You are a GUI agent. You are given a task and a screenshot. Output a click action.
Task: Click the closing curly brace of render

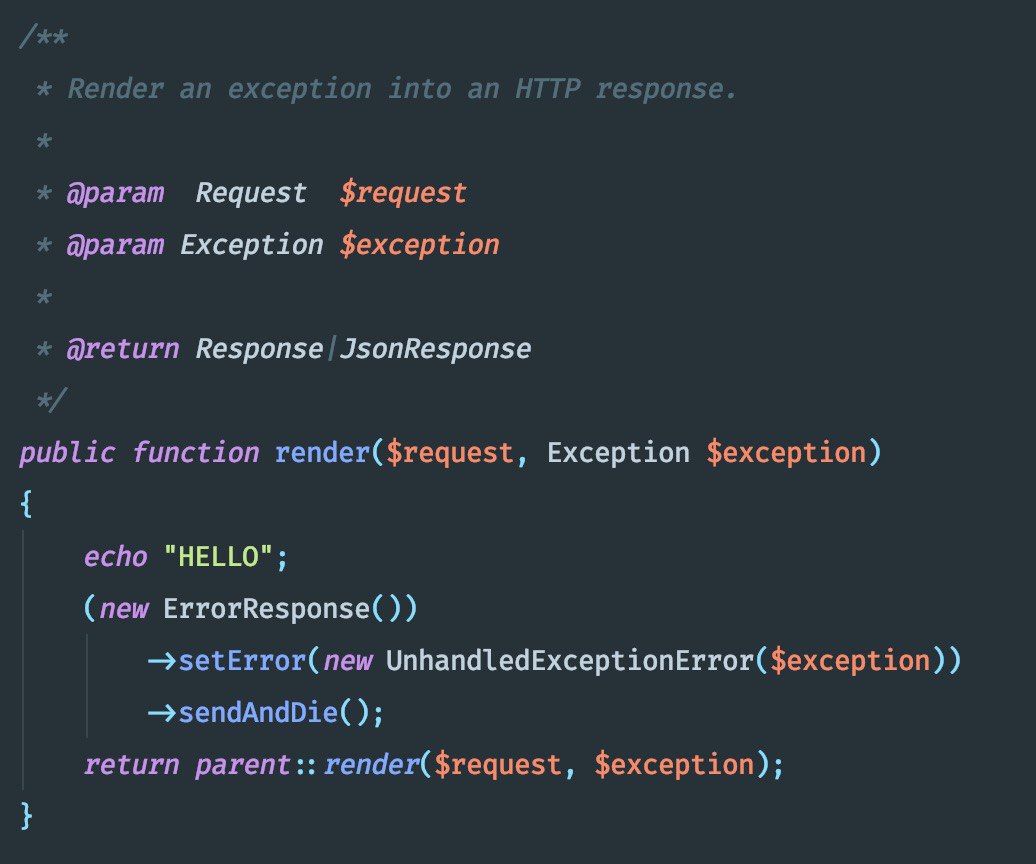point(26,815)
